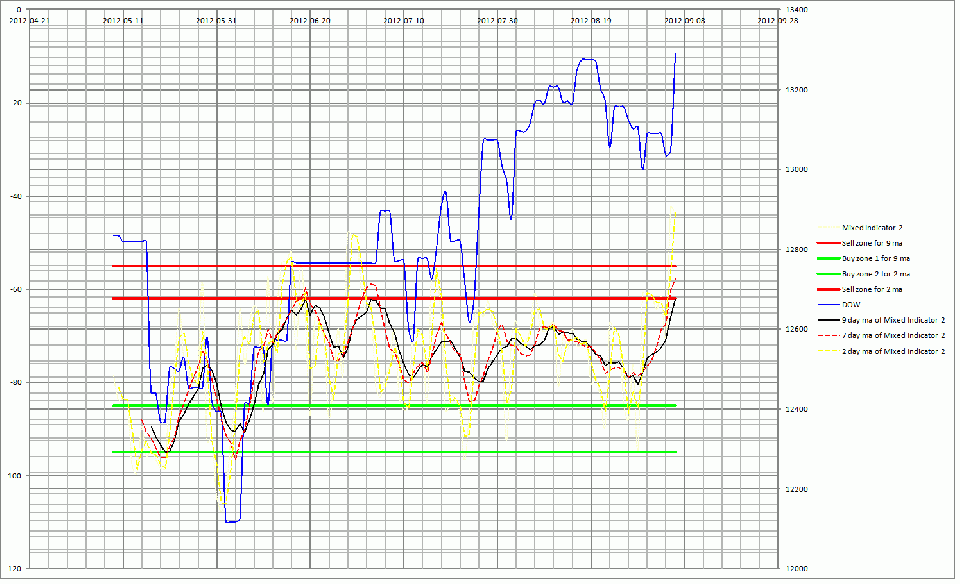Click the -120 left axis value
Viewport: 960px width, 584px height.
coord(15,569)
